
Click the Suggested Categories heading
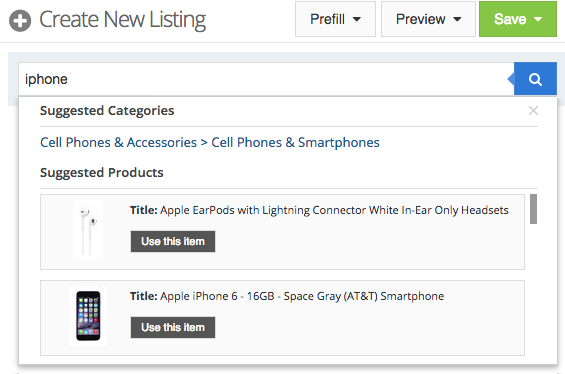pos(107,111)
